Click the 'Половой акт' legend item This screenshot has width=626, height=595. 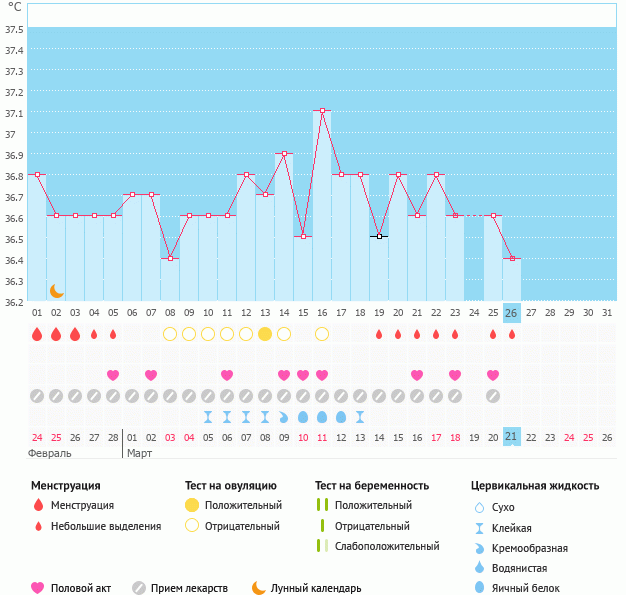tap(73, 588)
